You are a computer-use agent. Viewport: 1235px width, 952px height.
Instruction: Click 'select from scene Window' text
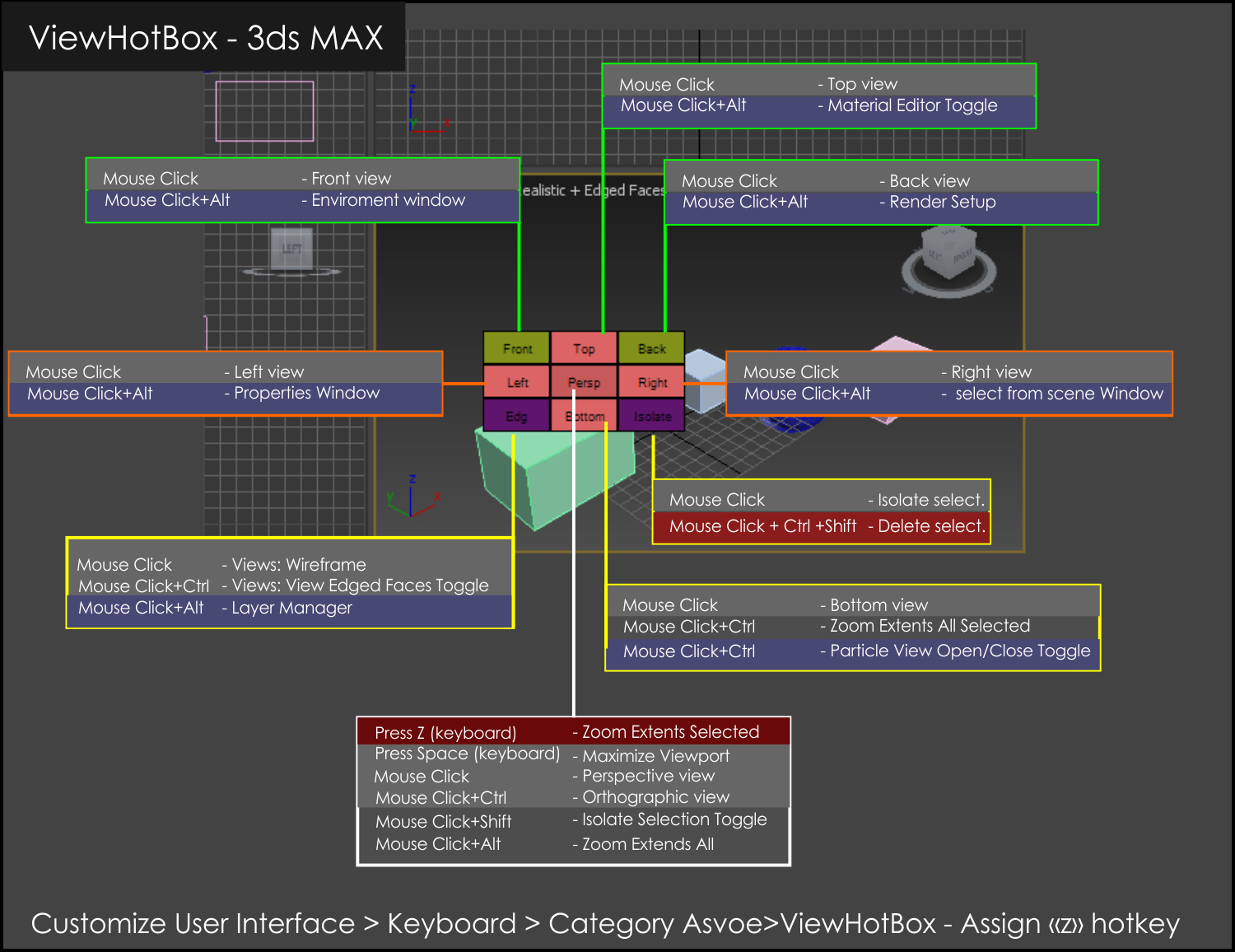[x=1059, y=394]
